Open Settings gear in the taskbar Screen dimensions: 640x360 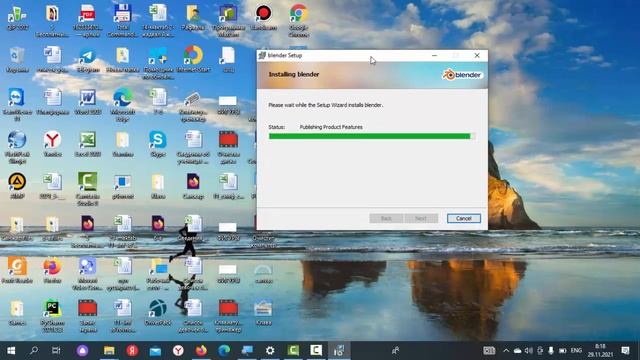tap(270, 351)
